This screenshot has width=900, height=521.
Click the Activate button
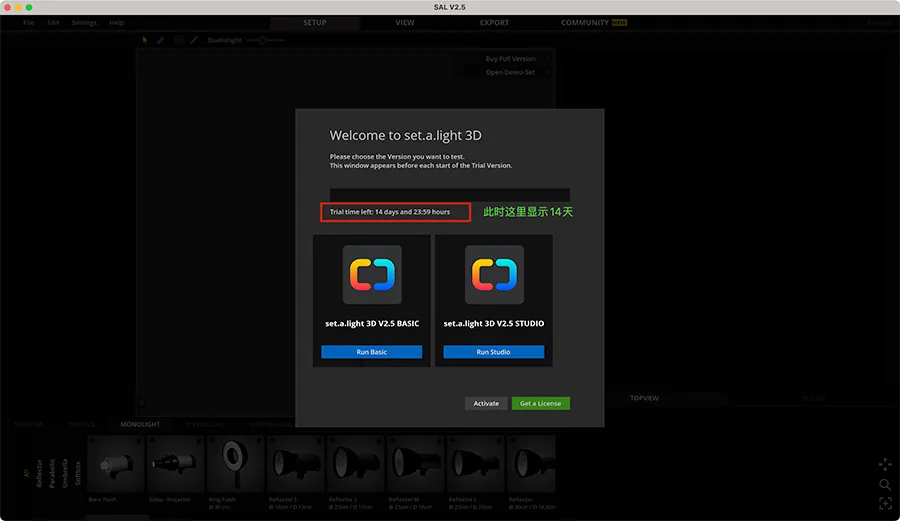(x=486, y=403)
